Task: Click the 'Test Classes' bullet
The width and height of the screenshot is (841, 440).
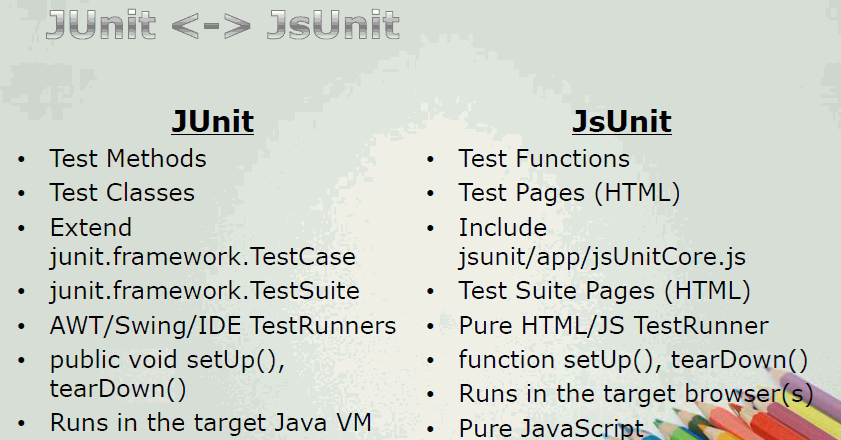Action: pyautogui.click(x=122, y=193)
